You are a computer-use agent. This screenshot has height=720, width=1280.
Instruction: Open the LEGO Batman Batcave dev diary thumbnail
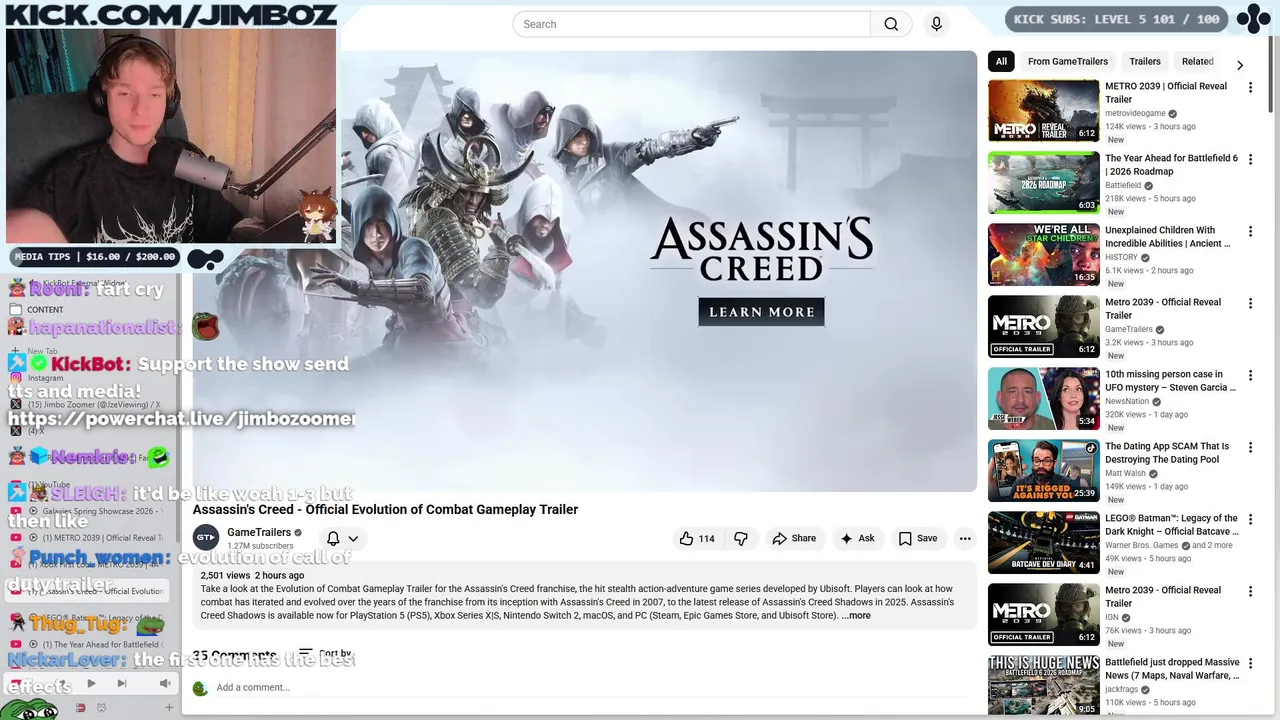pyautogui.click(x=1044, y=543)
